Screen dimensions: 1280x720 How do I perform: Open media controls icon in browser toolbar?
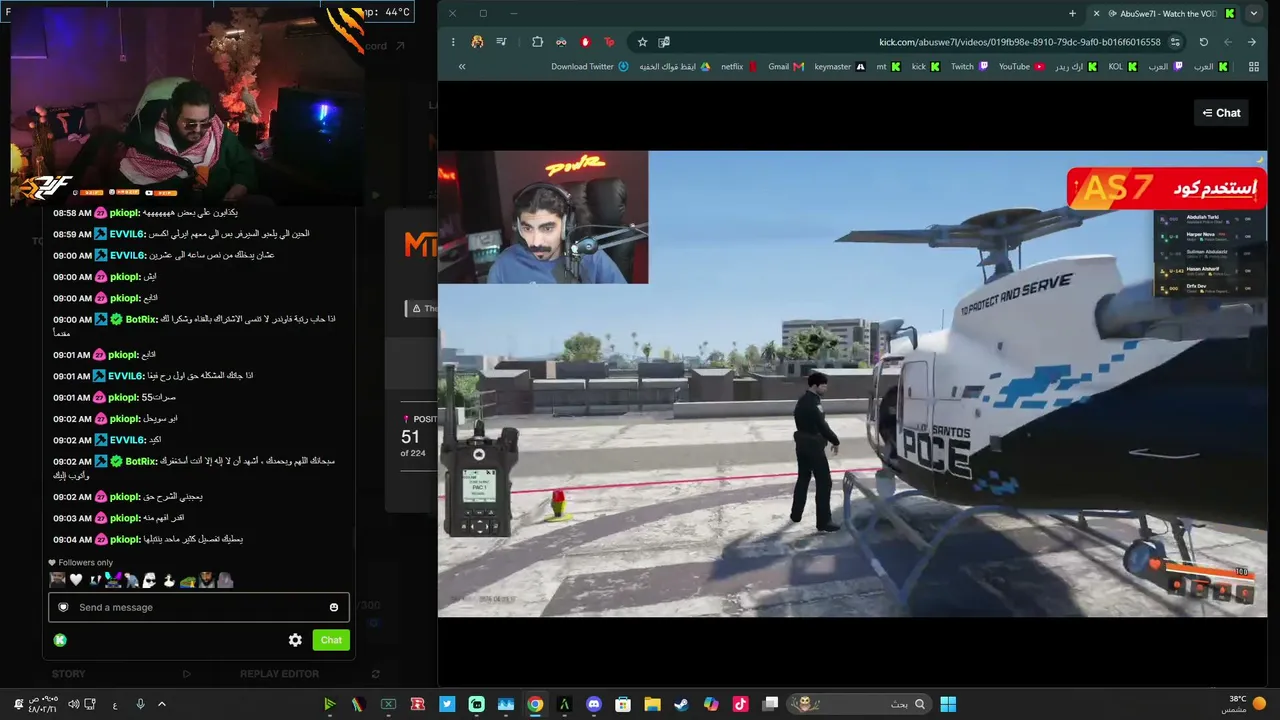coord(501,42)
